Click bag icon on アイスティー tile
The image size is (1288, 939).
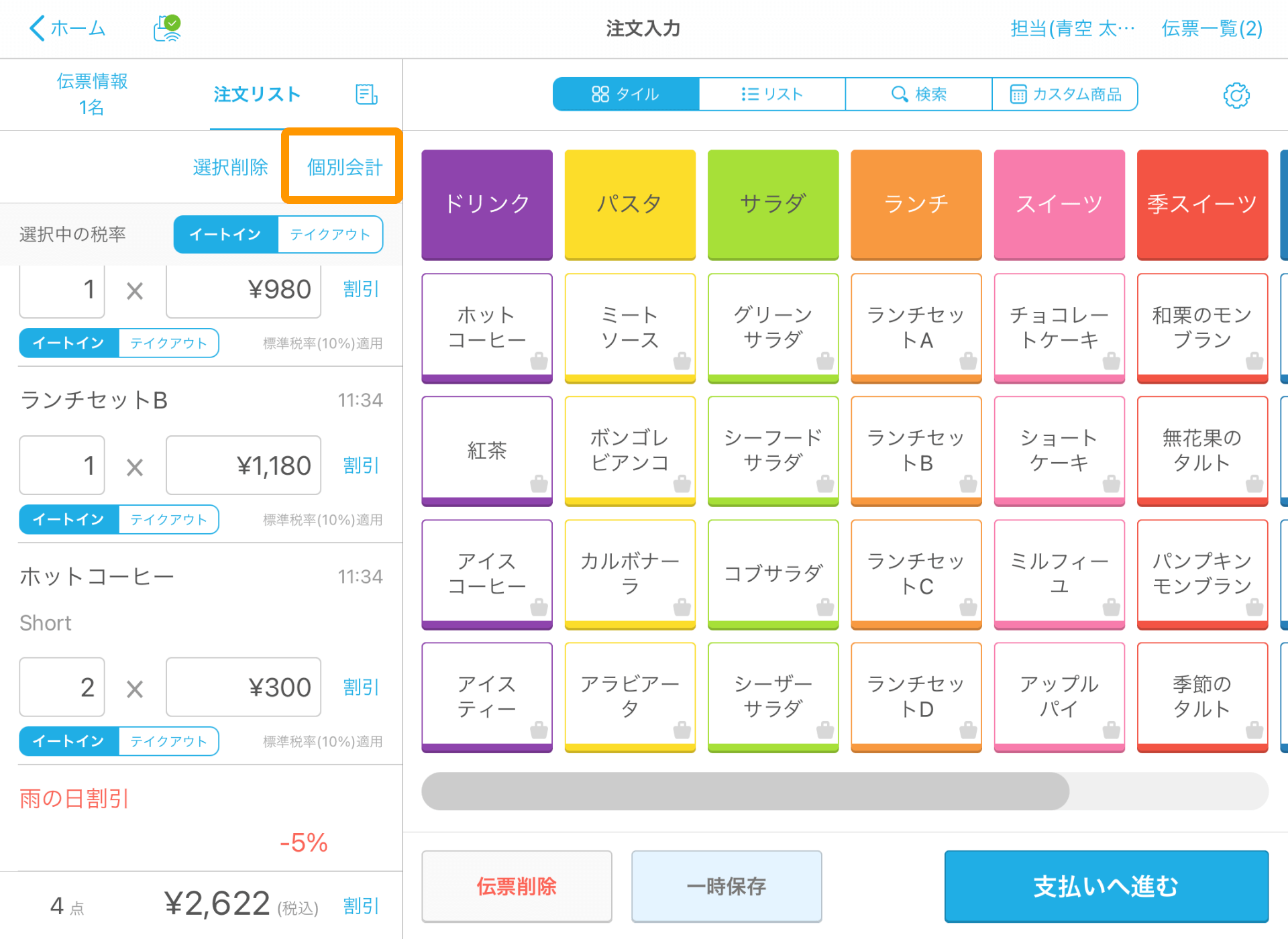[539, 730]
